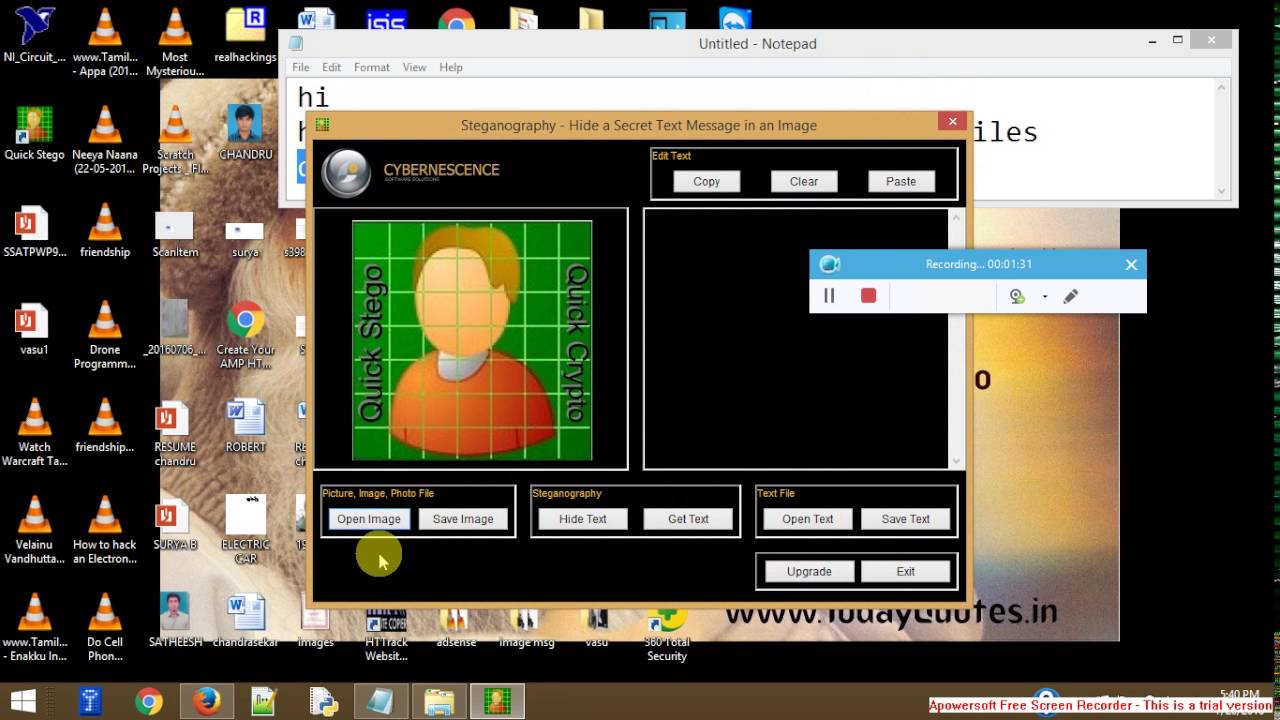1280x720 pixels.
Task: Click the Upgrade button
Action: coord(809,571)
